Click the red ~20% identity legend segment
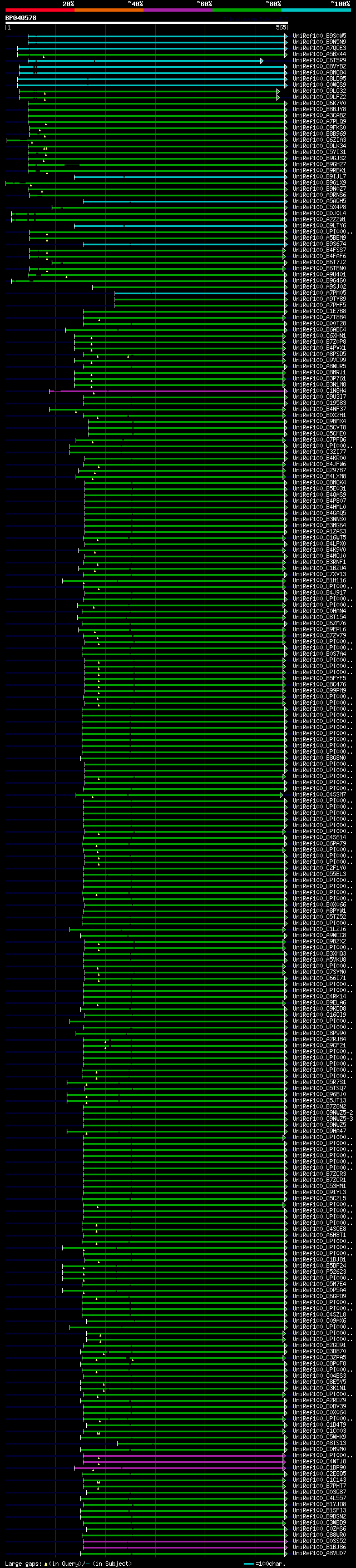The height and width of the screenshot is (1568, 356). (x=40, y=10)
